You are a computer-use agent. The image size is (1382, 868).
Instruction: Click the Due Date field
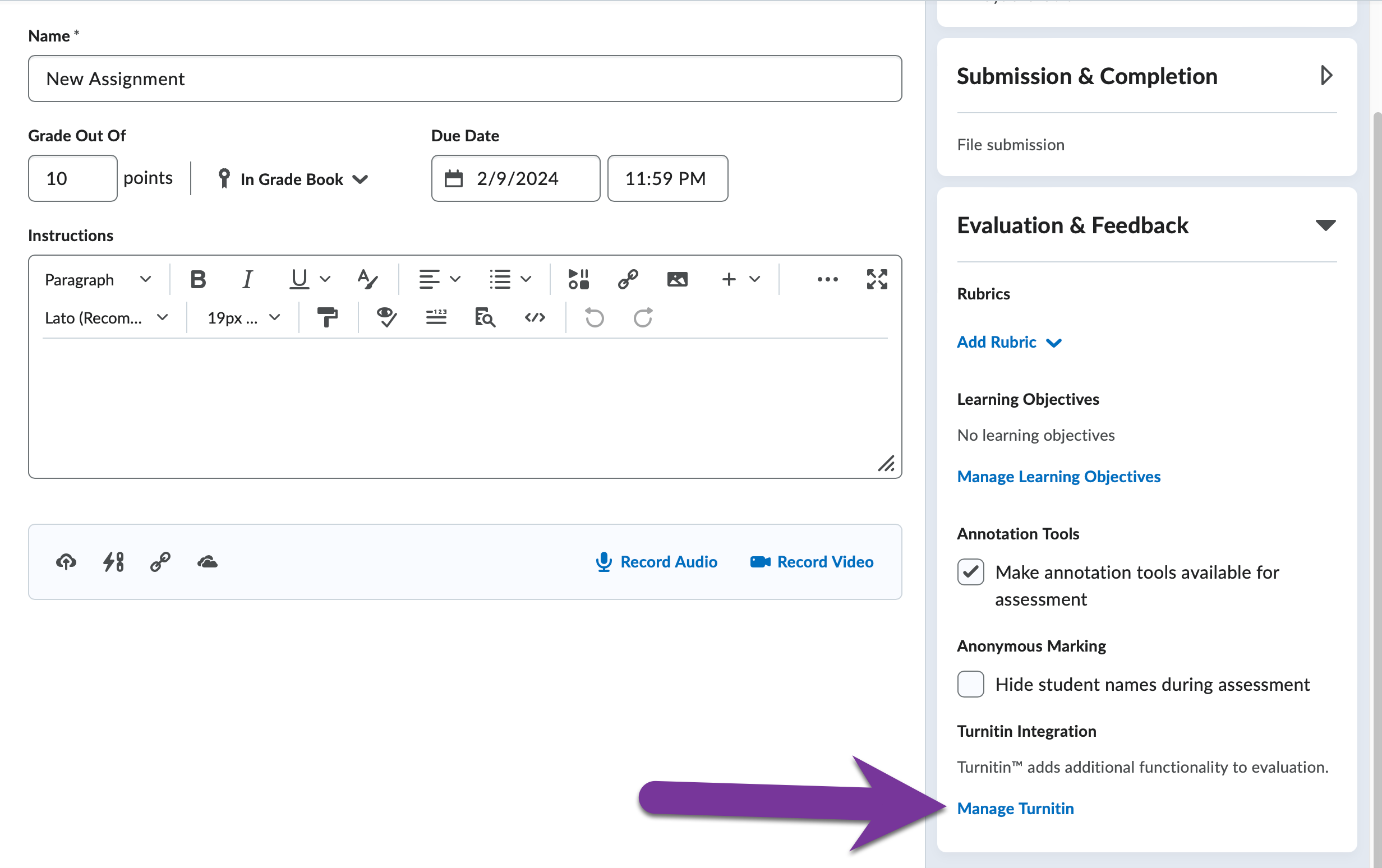(515, 178)
